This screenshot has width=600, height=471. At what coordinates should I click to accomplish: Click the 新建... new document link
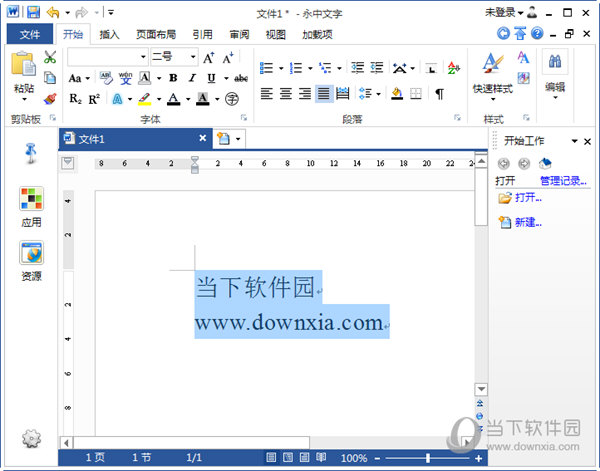coord(528,222)
